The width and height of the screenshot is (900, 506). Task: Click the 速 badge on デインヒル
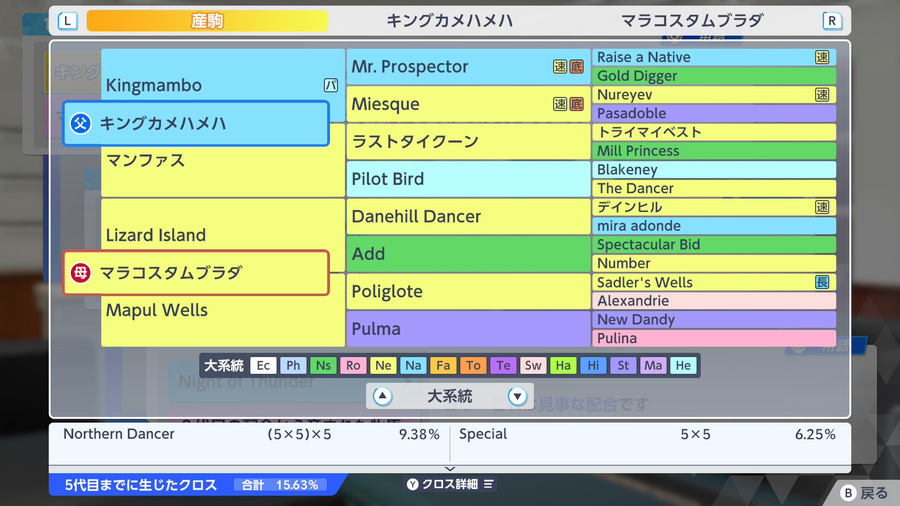(x=822, y=207)
